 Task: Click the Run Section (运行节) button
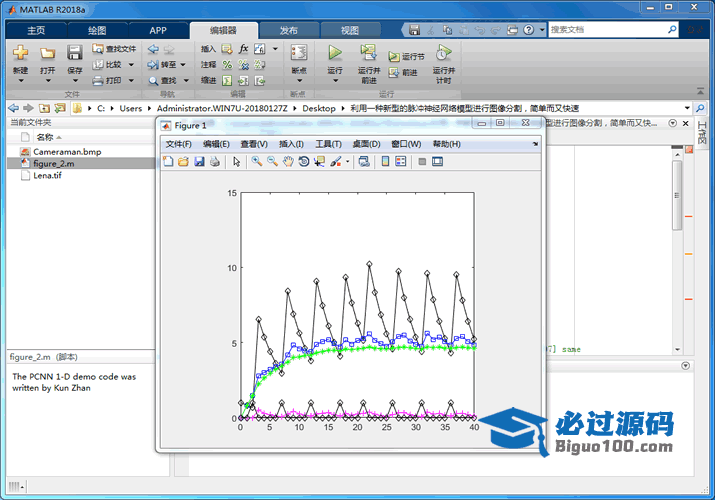(x=407, y=57)
